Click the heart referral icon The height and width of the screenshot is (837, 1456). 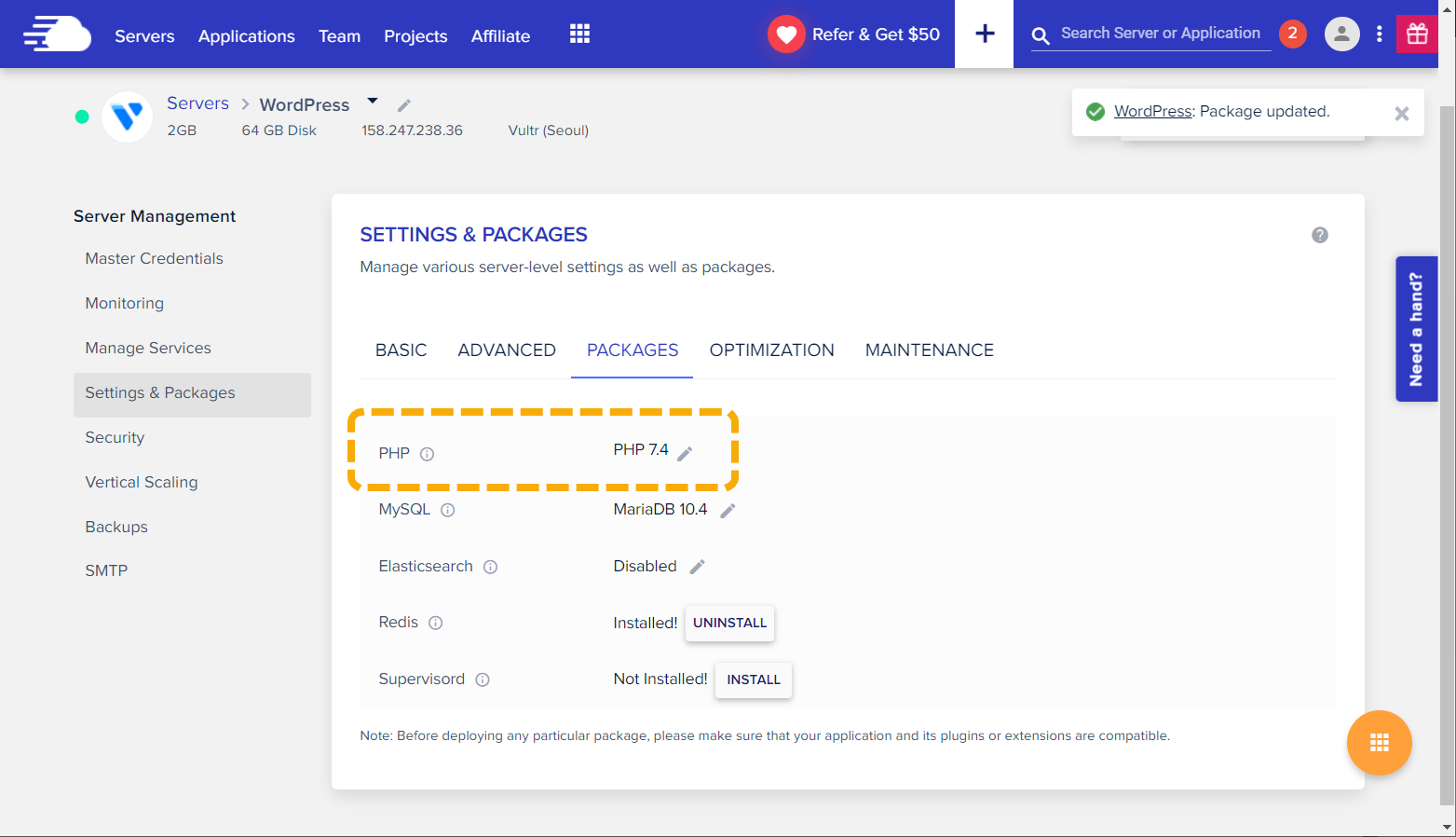coord(786,34)
